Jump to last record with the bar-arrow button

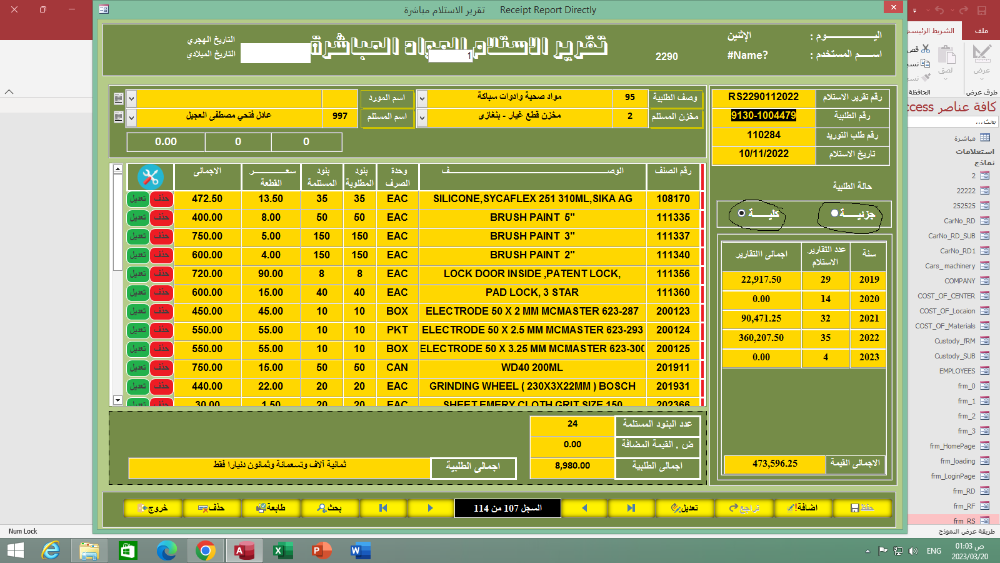[631, 508]
